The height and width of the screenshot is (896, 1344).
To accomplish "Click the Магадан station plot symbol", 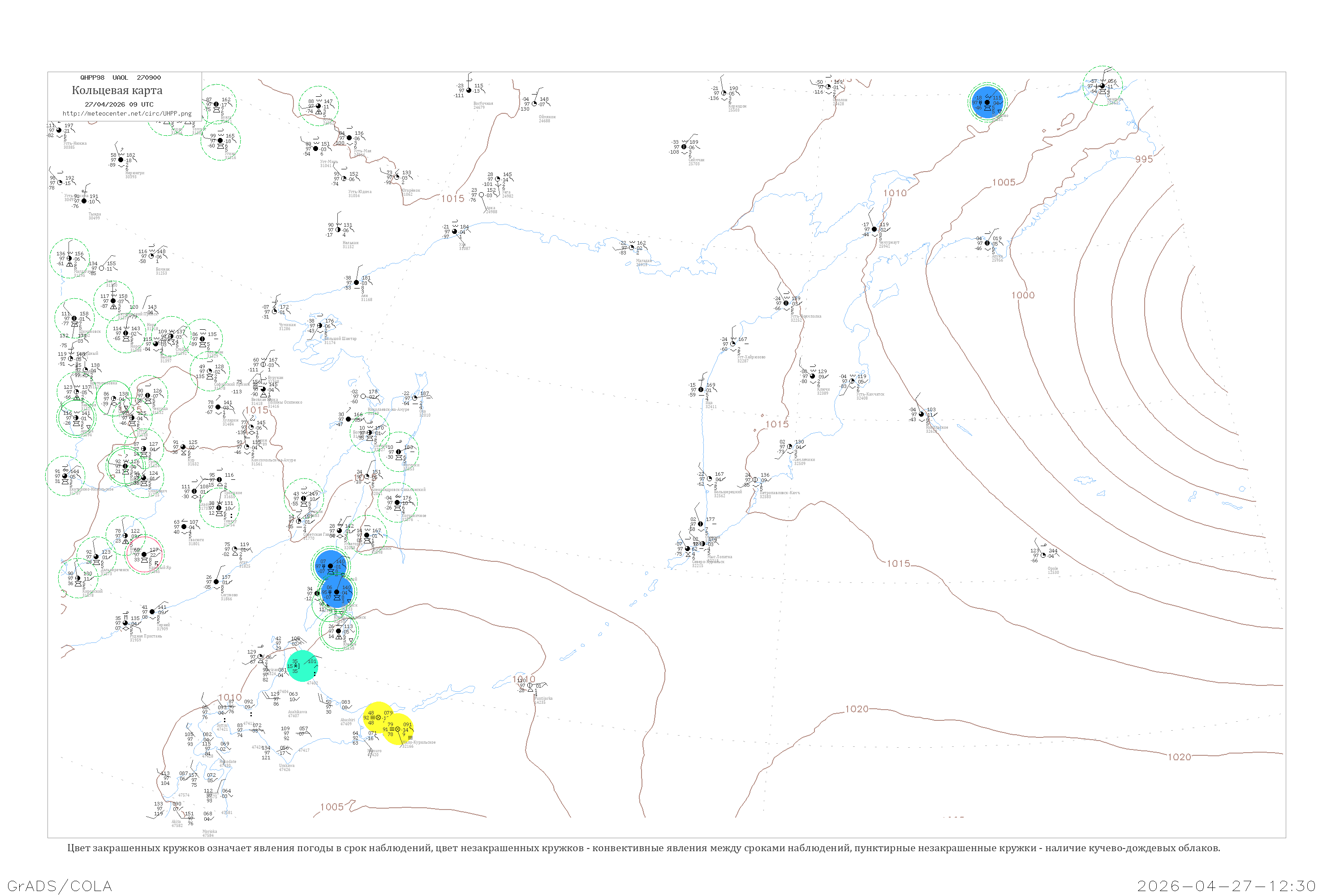I will [631, 248].
